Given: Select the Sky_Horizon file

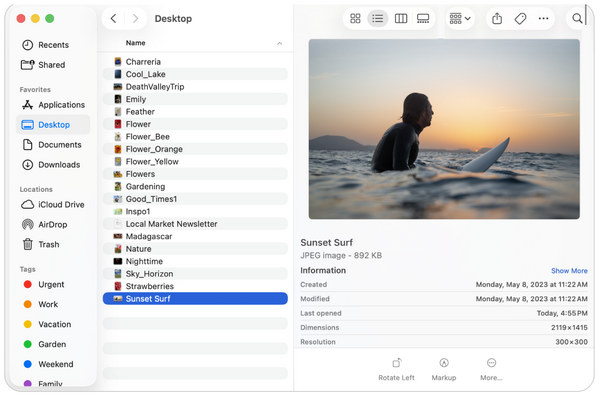Looking at the screenshot, I should 195,274.
